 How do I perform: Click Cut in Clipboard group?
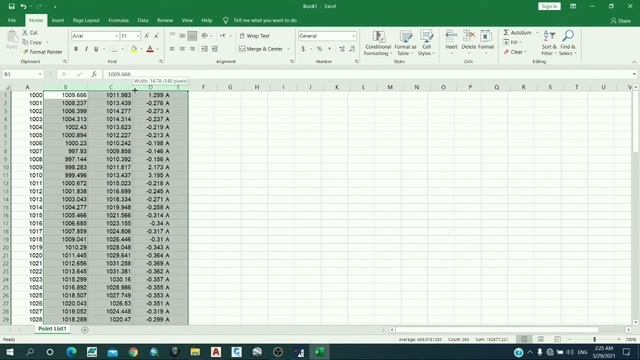(30, 32)
